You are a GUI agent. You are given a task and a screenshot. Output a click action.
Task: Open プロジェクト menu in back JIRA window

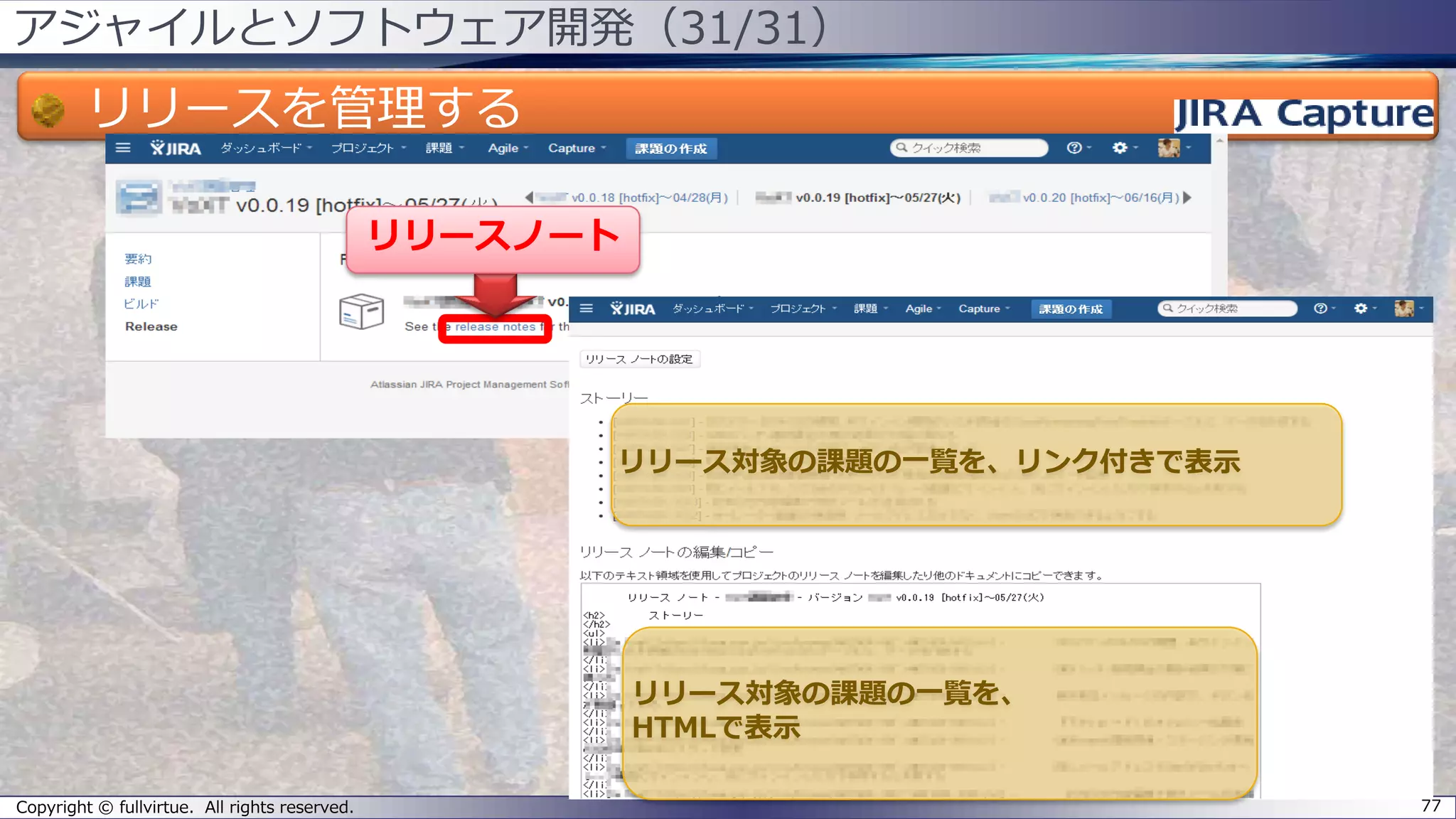(x=368, y=148)
